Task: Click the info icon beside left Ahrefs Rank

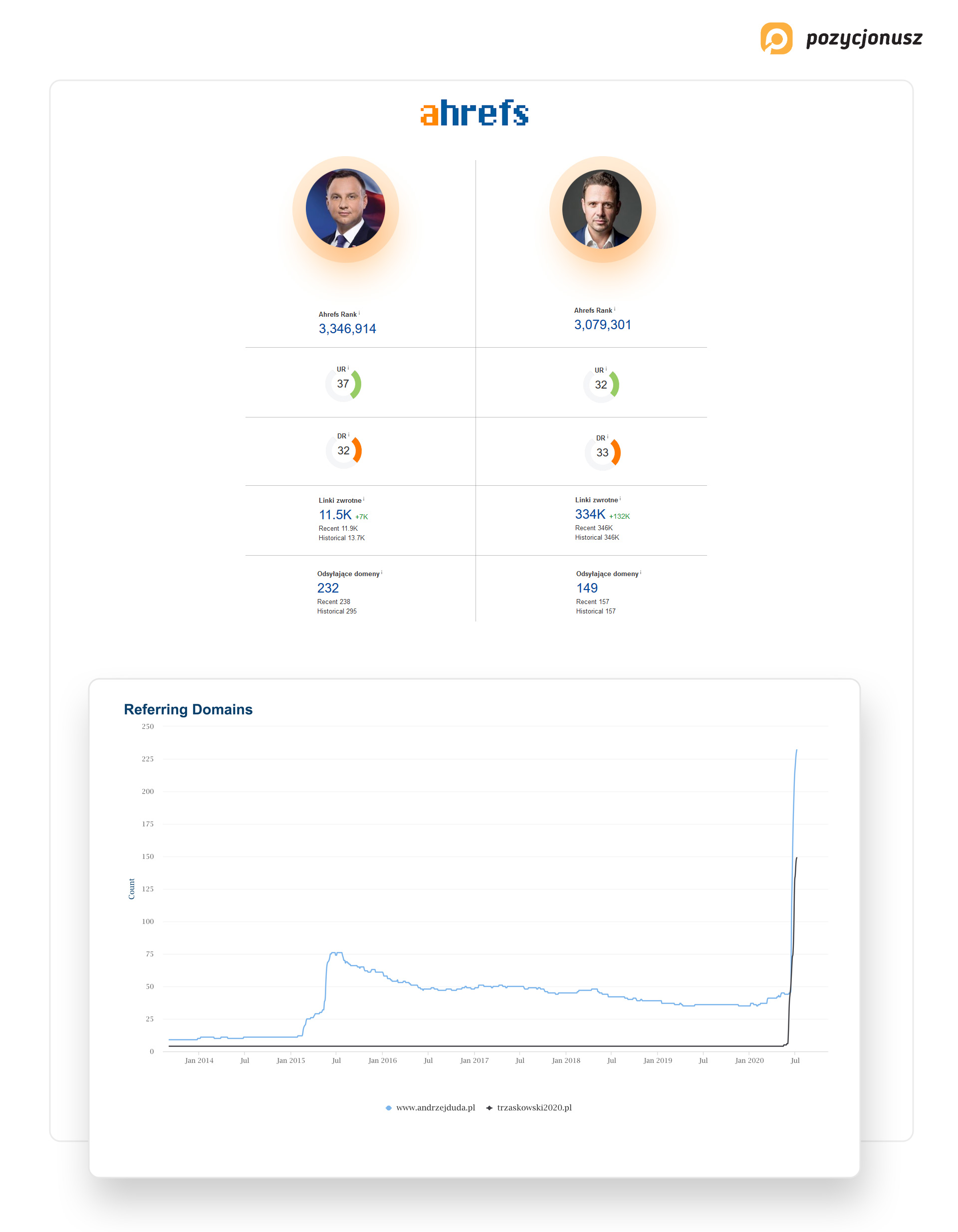Action: [359, 313]
